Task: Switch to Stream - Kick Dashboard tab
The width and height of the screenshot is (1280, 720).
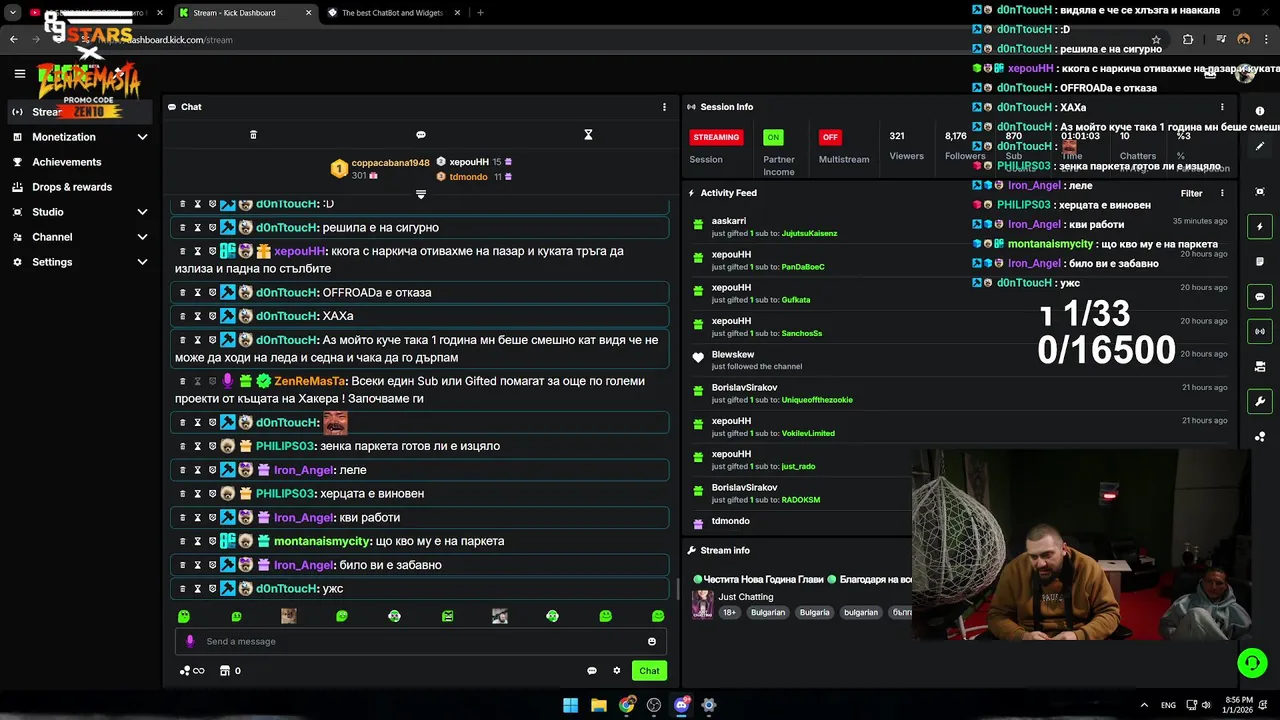Action: 245,13
